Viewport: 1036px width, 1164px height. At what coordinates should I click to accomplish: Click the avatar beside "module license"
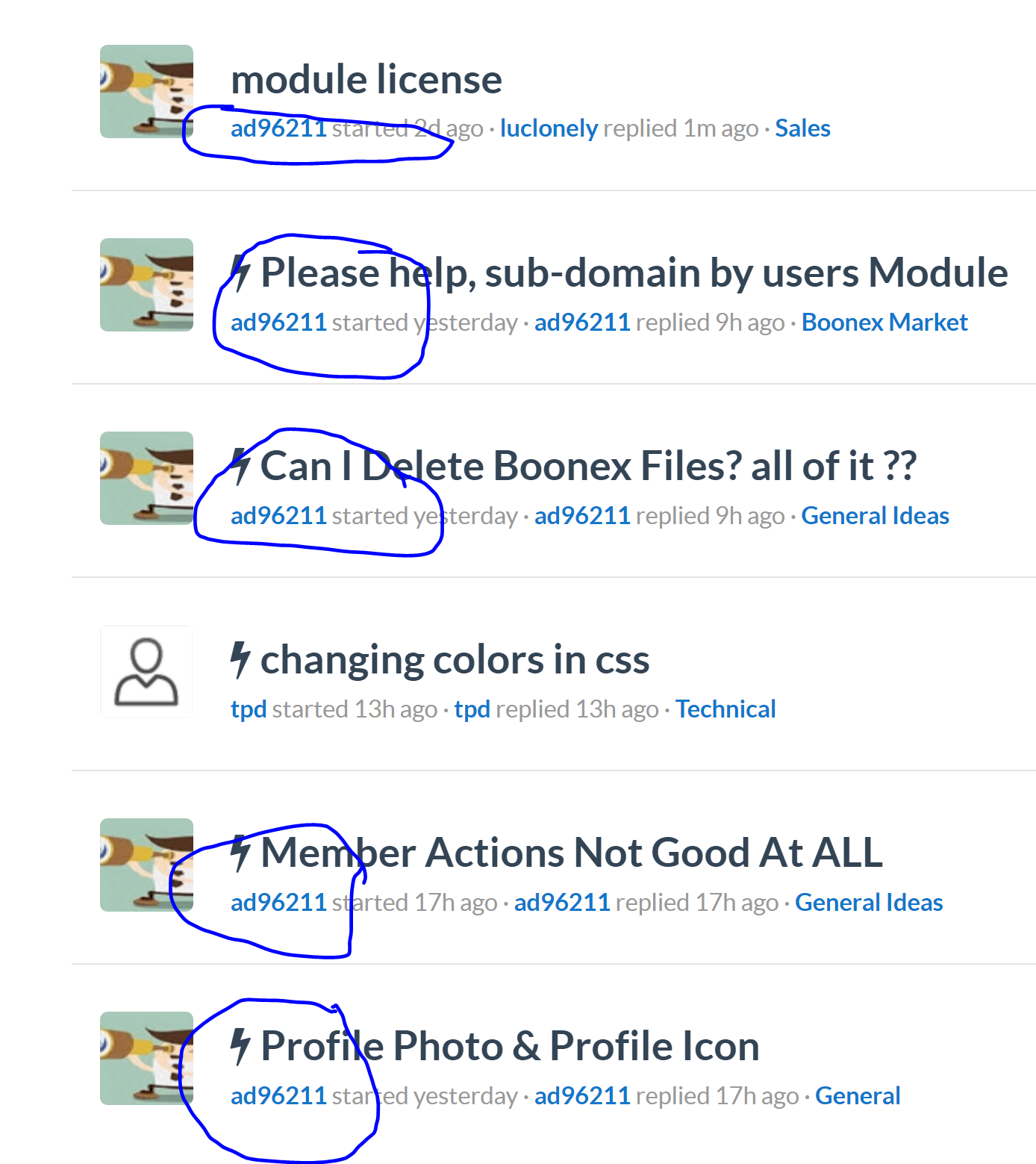(146, 92)
